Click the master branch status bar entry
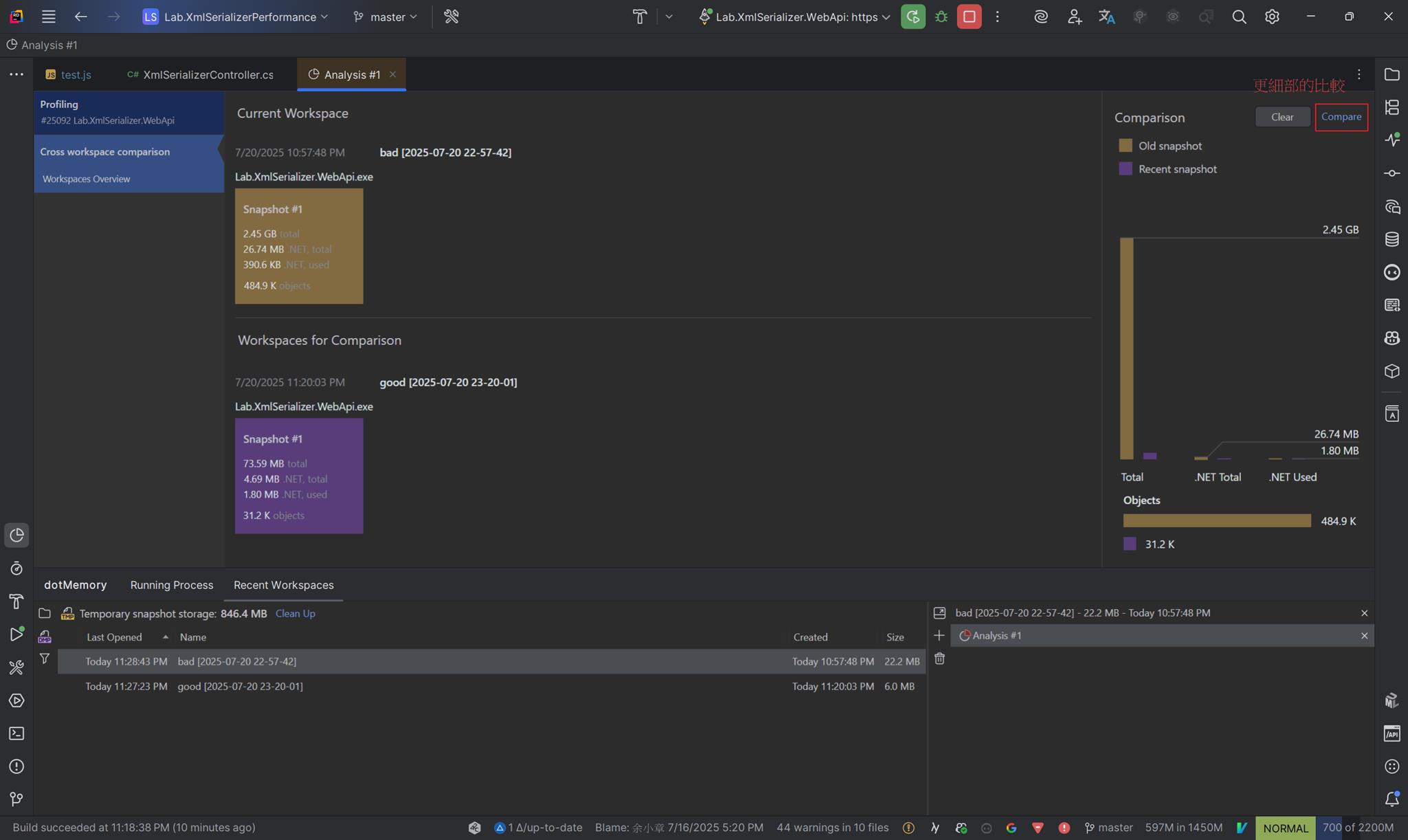This screenshot has width=1408, height=840. point(1108,828)
